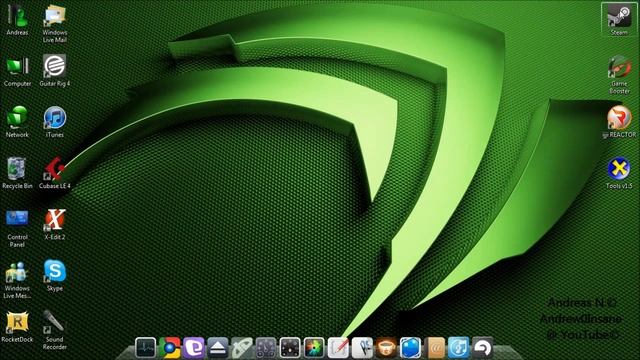Viewport: 640px width, 360px height.
Task: Launch iTunes from the desktop
Action: tap(55, 118)
